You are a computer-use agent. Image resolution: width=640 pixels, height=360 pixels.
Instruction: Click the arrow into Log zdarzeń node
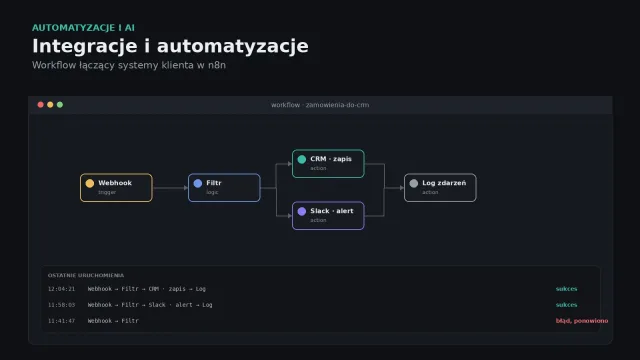[x=394, y=188]
